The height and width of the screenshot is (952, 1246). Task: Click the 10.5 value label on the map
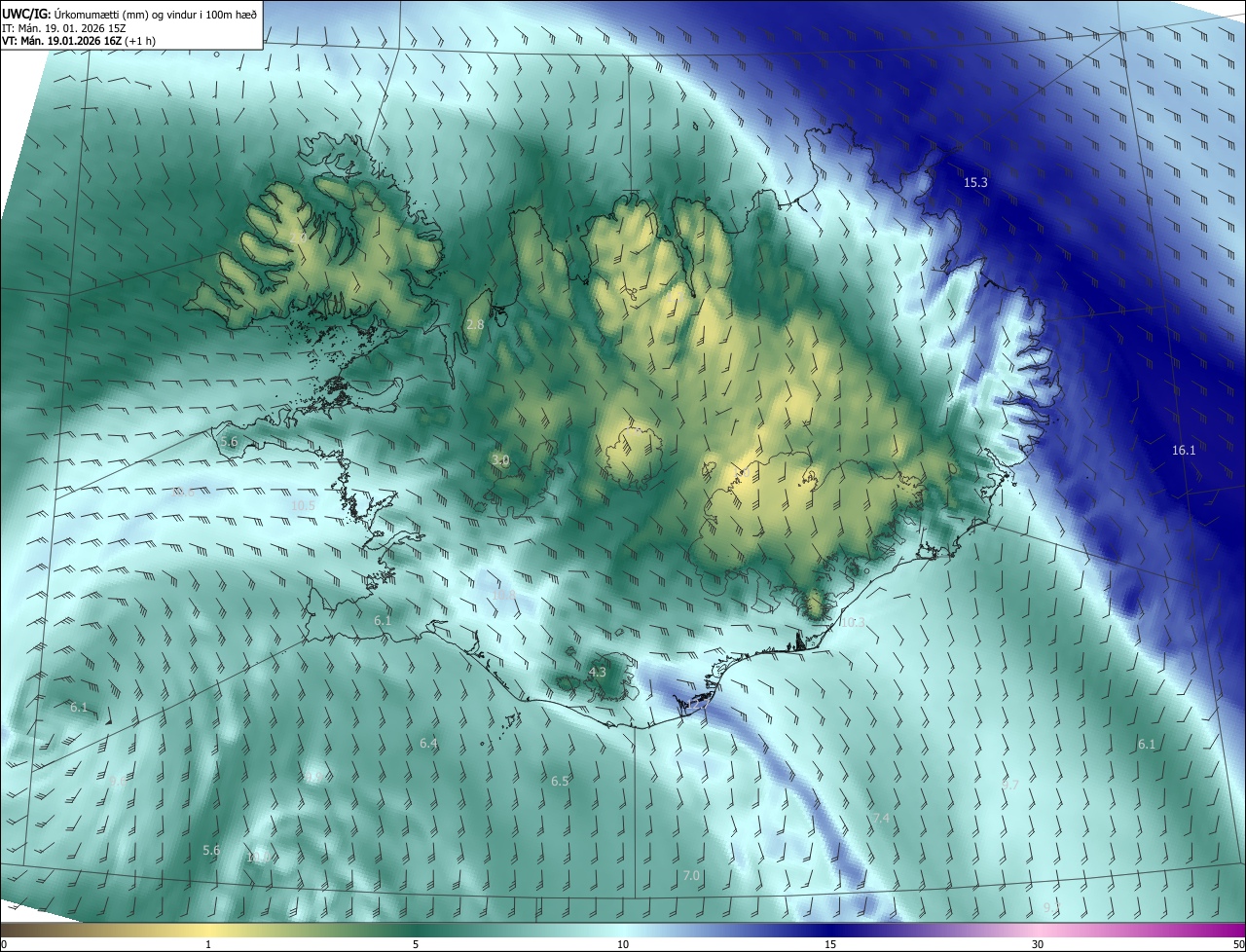303,506
